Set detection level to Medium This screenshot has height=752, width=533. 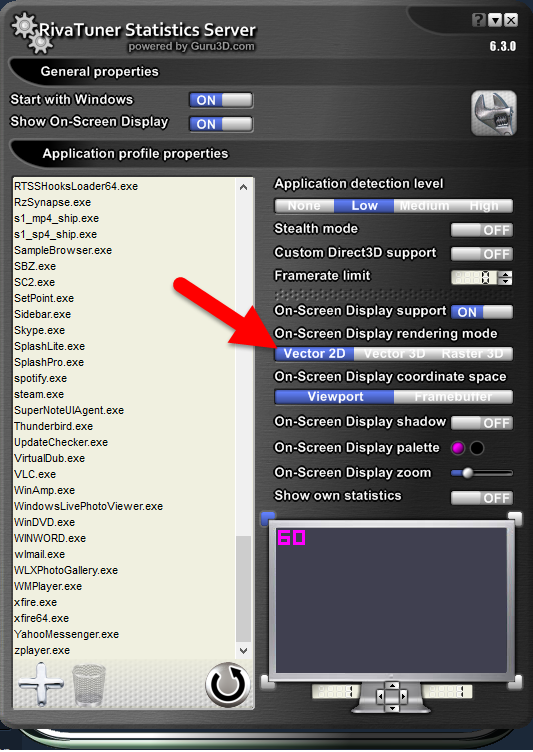(424, 206)
